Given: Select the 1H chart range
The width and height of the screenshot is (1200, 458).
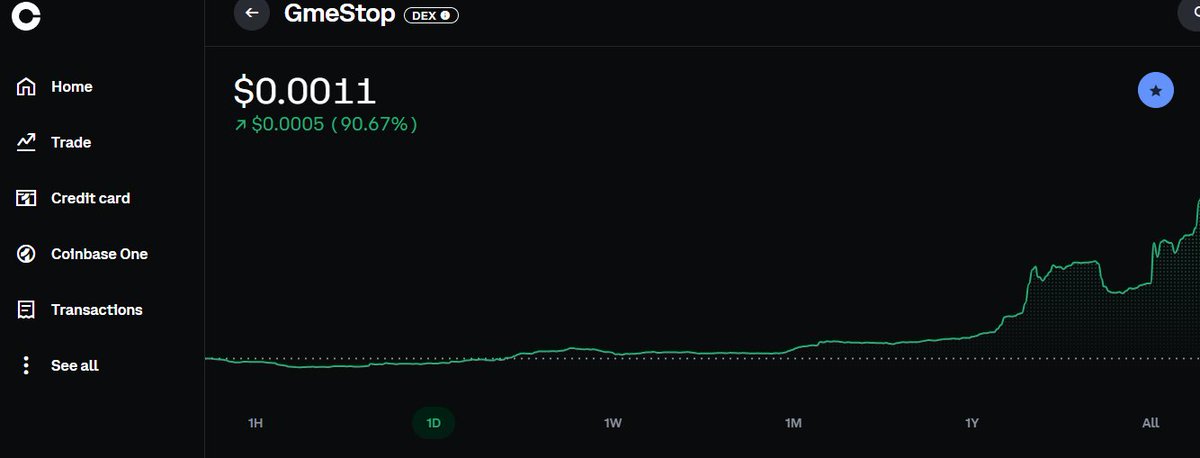Looking at the screenshot, I should pyautogui.click(x=255, y=423).
